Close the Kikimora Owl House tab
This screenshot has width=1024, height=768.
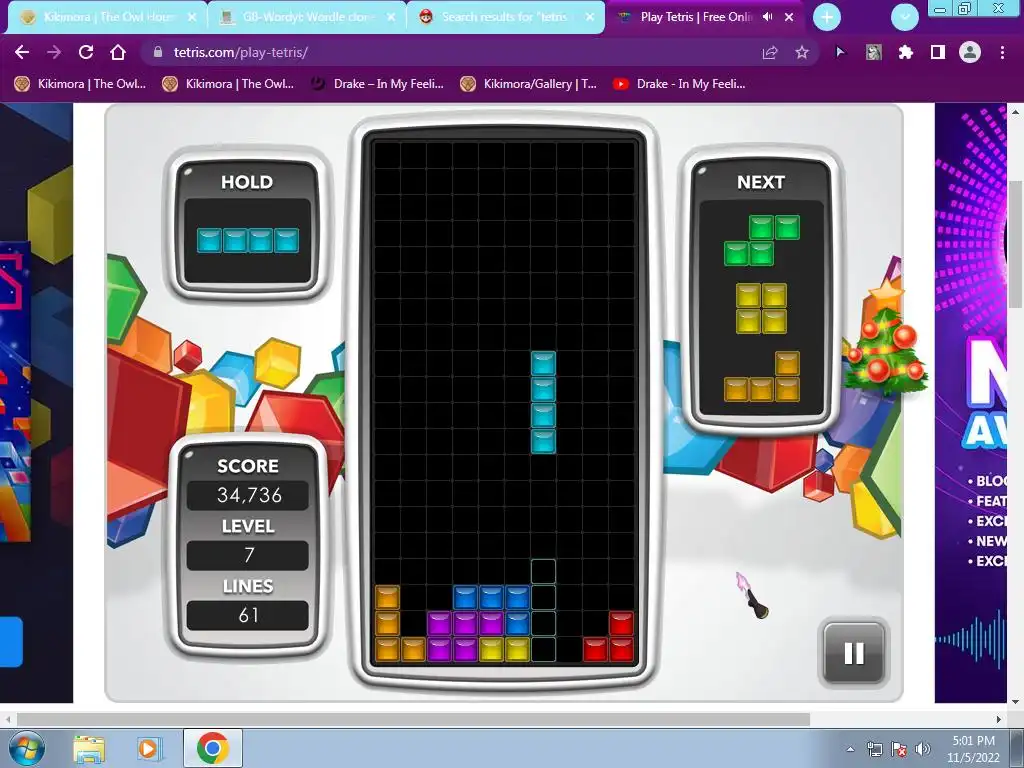point(192,18)
